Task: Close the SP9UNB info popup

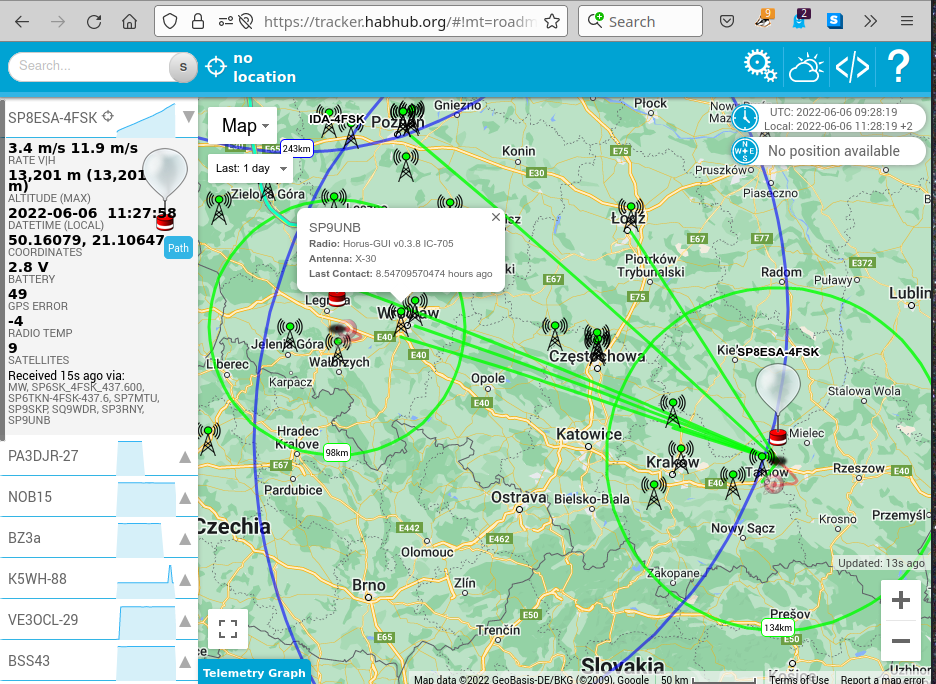Action: point(495,217)
